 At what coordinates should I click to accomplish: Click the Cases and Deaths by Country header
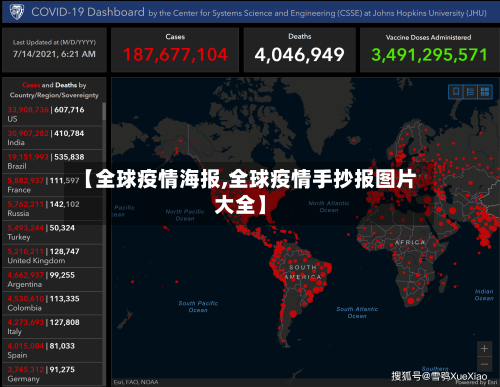[54, 90]
